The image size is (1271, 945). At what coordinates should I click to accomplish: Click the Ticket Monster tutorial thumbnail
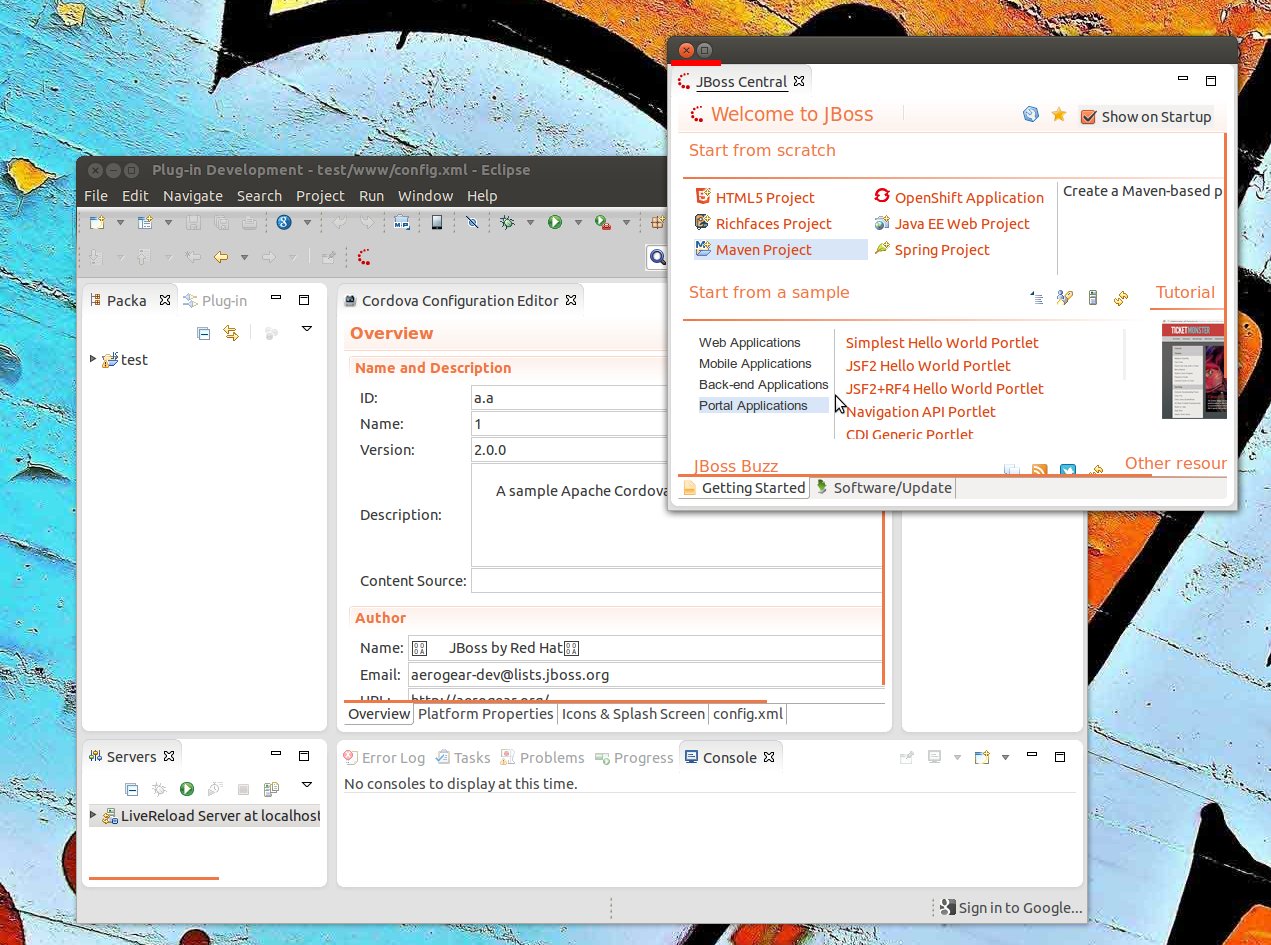(x=1194, y=370)
